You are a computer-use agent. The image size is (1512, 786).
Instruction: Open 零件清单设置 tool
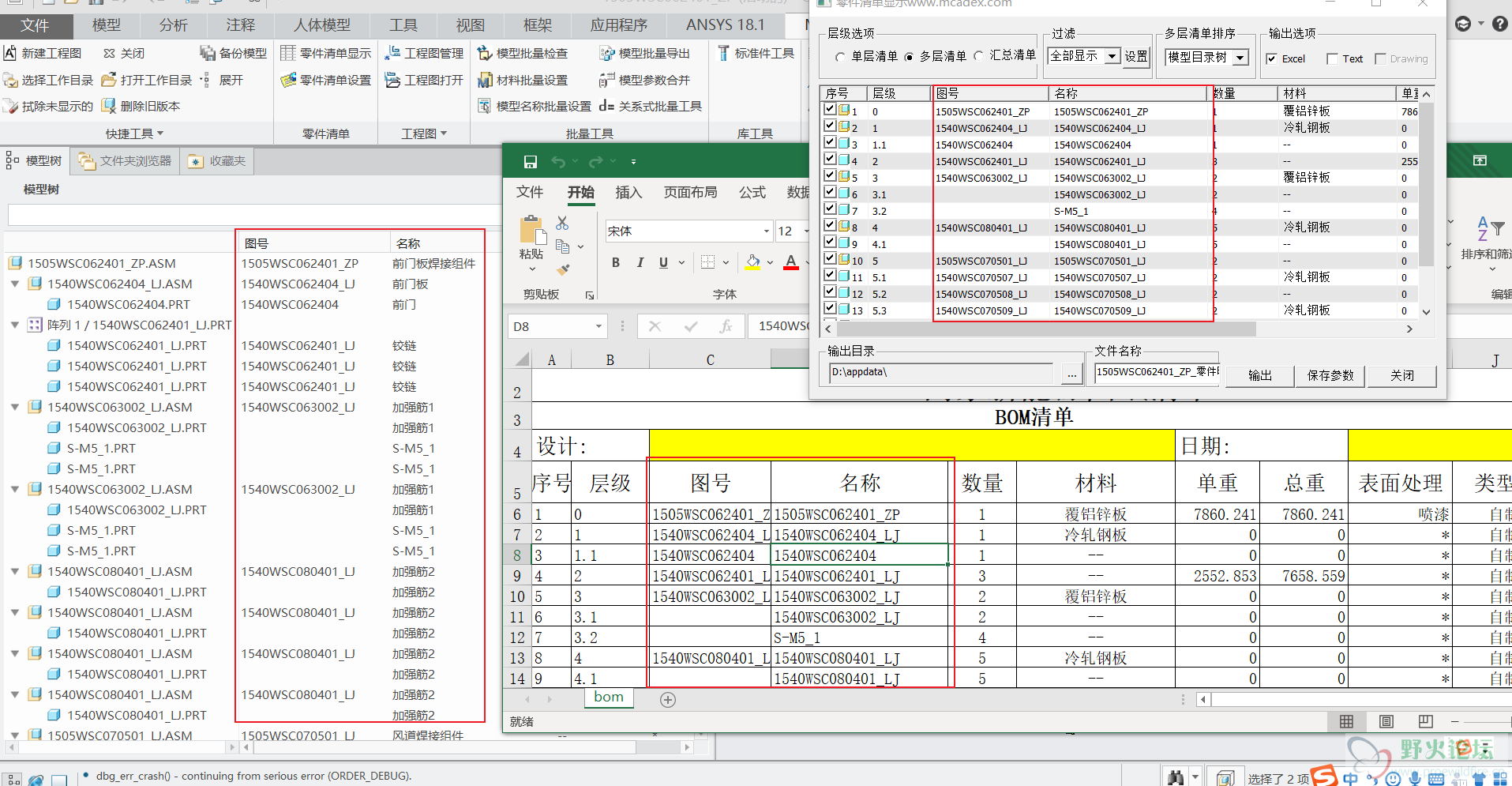[x=326, y=80]
